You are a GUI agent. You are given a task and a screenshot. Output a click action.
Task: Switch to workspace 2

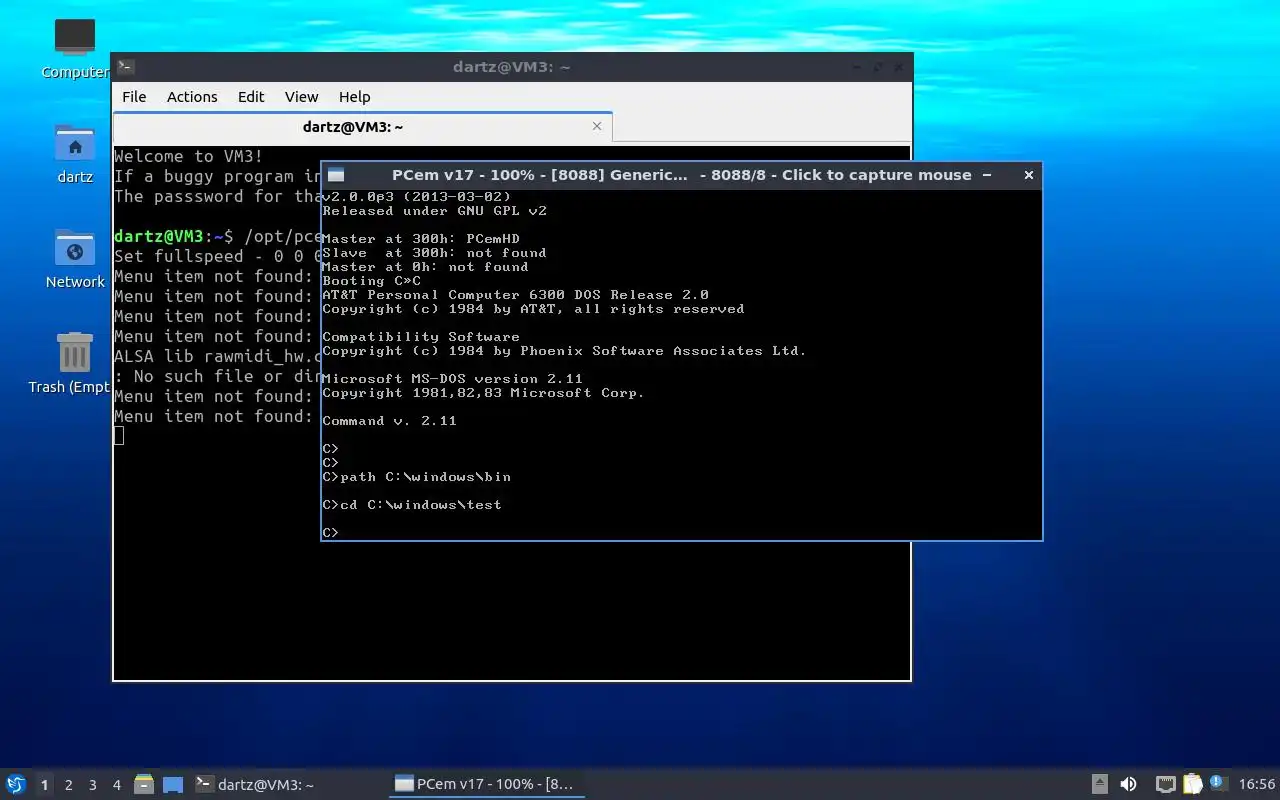click(x=68, y=785)
